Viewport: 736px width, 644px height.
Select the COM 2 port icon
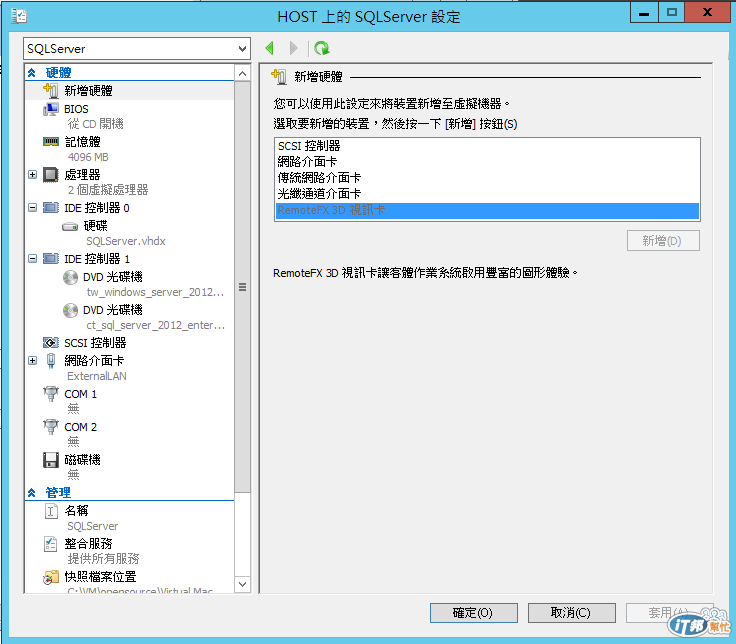click(51, 427)
